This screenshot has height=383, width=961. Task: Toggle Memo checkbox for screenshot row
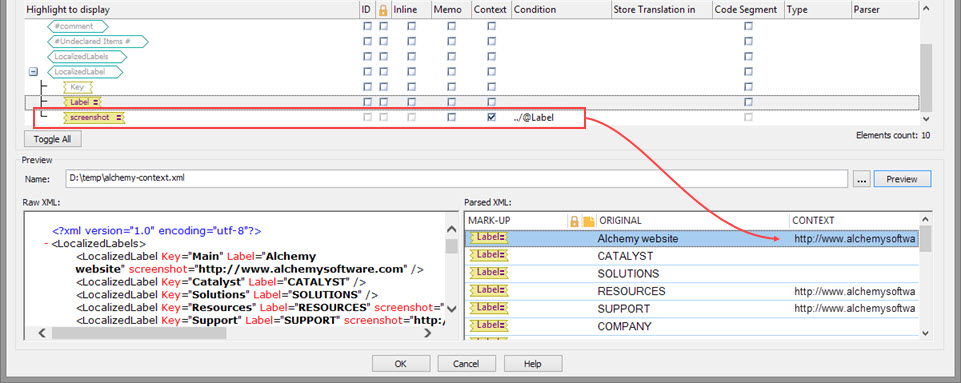tap(452, 117)
